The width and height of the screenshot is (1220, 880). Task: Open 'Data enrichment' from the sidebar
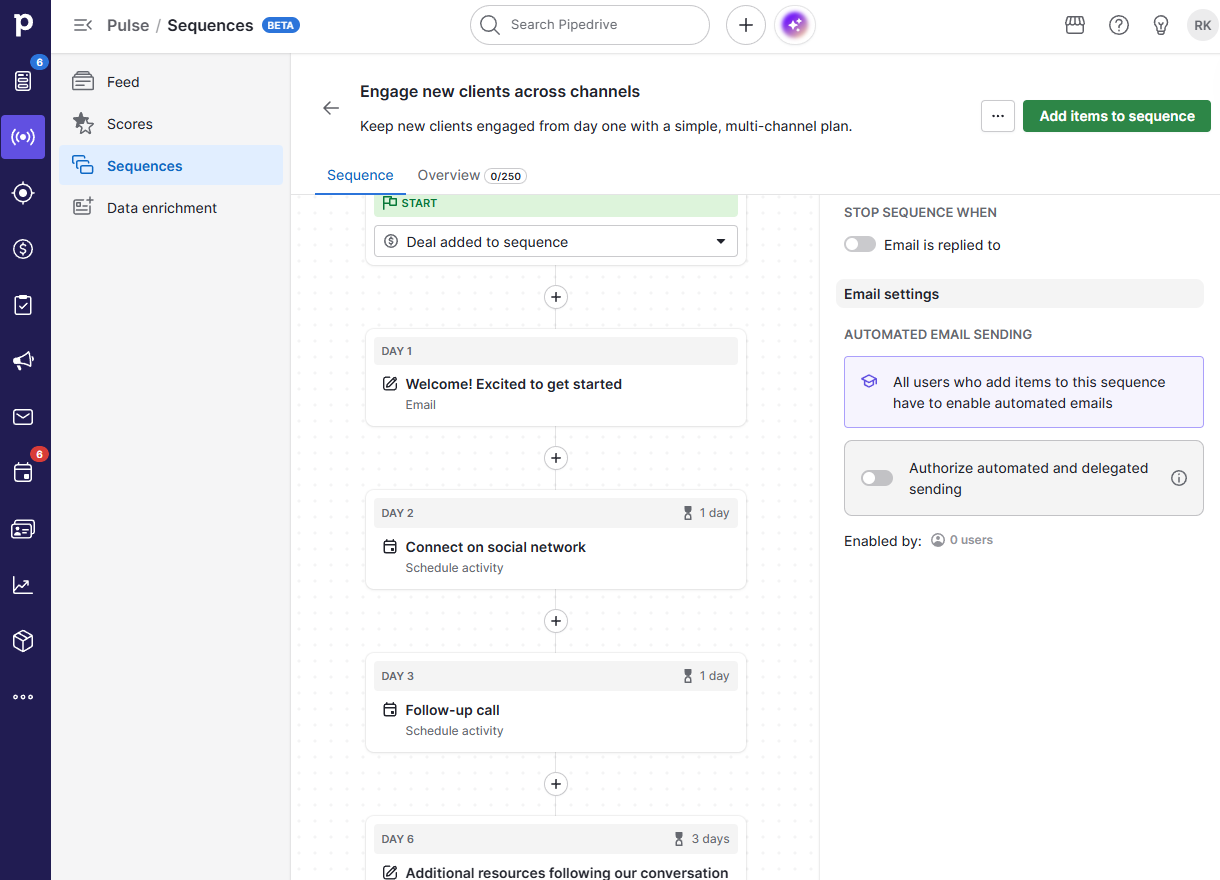pyautogui.click(x=161, y=207)
